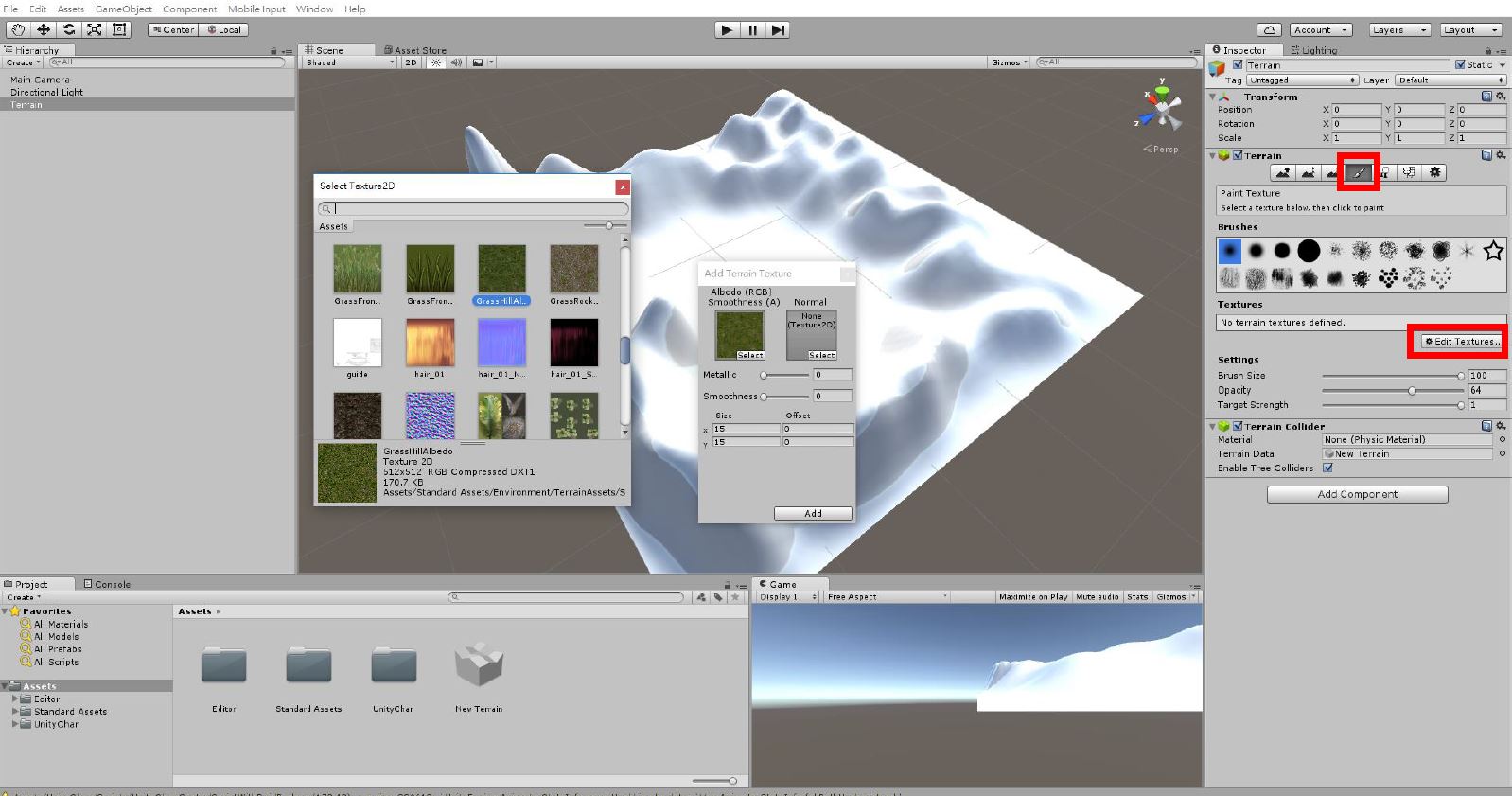Select the Scale tool in toolbar
Viewport: 1512px width, 796px height.
tap(95, 29)
